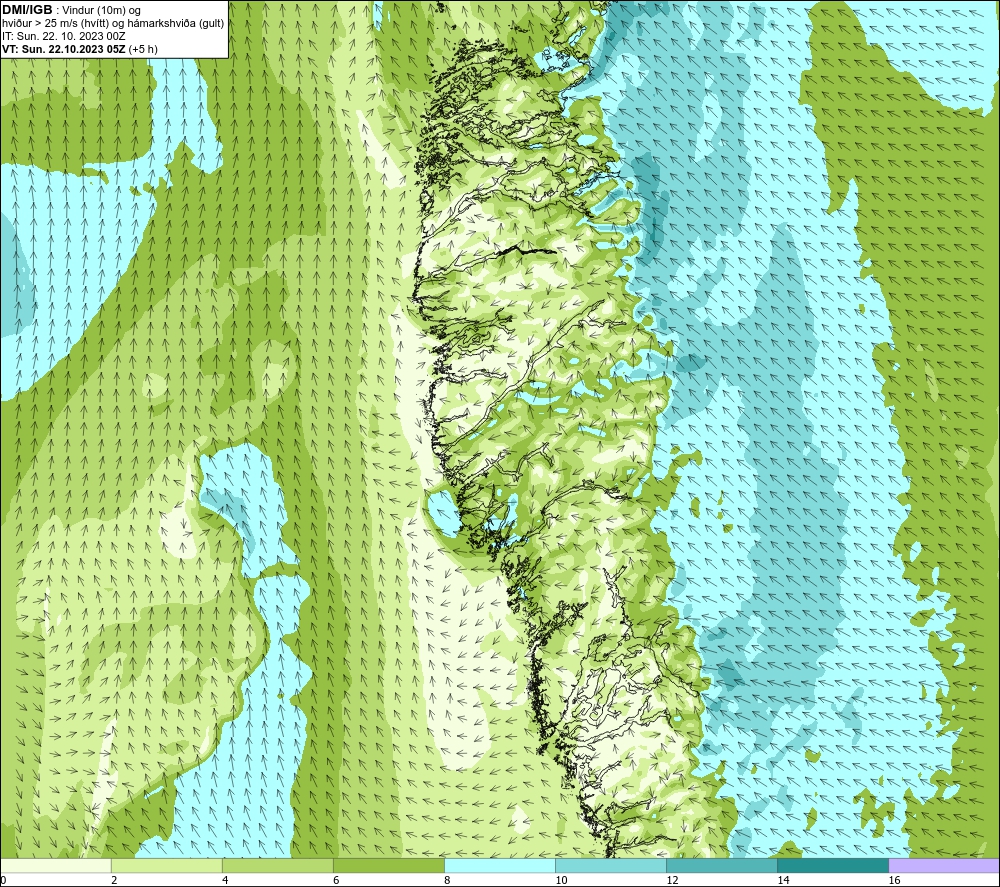Click the 0–2 m/s palest legend swatch
The image size is (1000, 887).
click(56, 866)
